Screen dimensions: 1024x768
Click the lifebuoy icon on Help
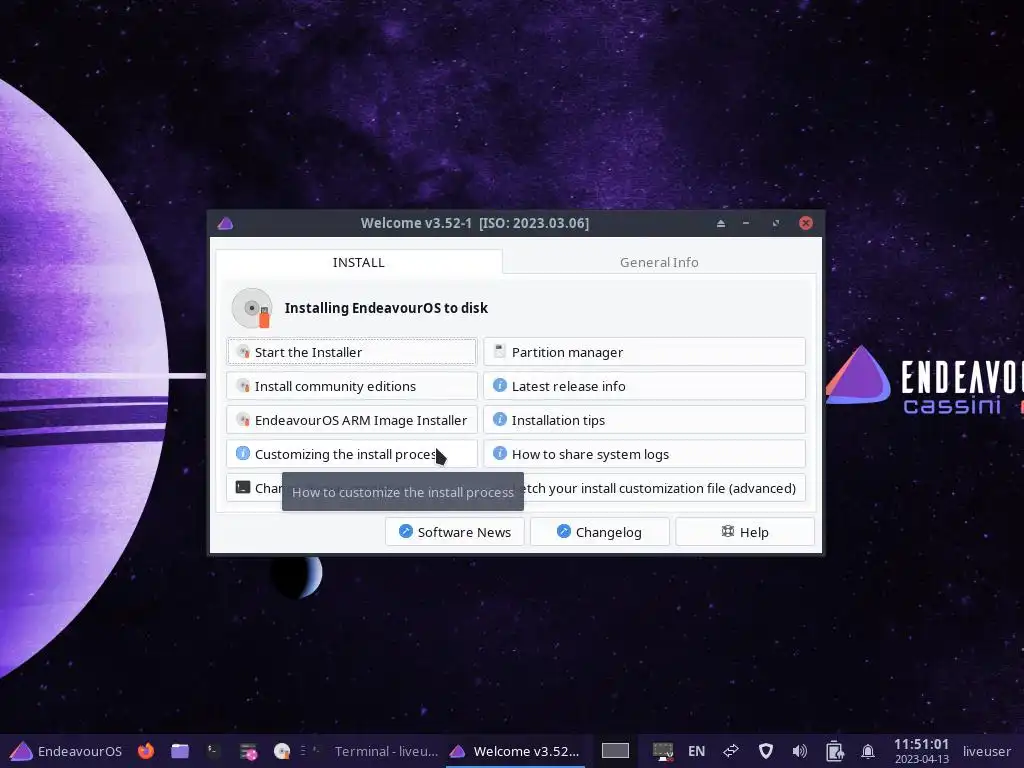[728, 532]
